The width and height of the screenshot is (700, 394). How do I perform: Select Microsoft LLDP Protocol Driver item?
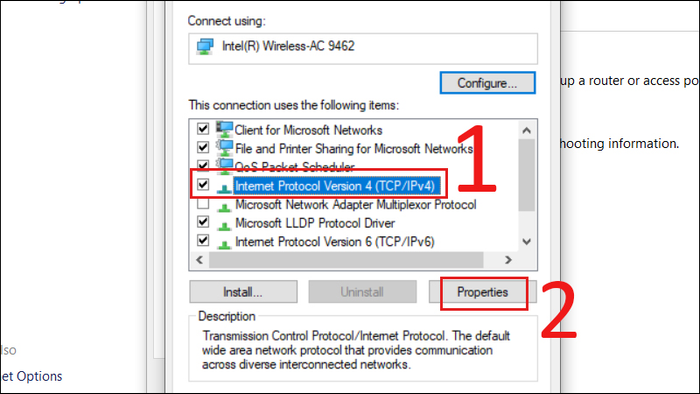(x=315, y=223)
